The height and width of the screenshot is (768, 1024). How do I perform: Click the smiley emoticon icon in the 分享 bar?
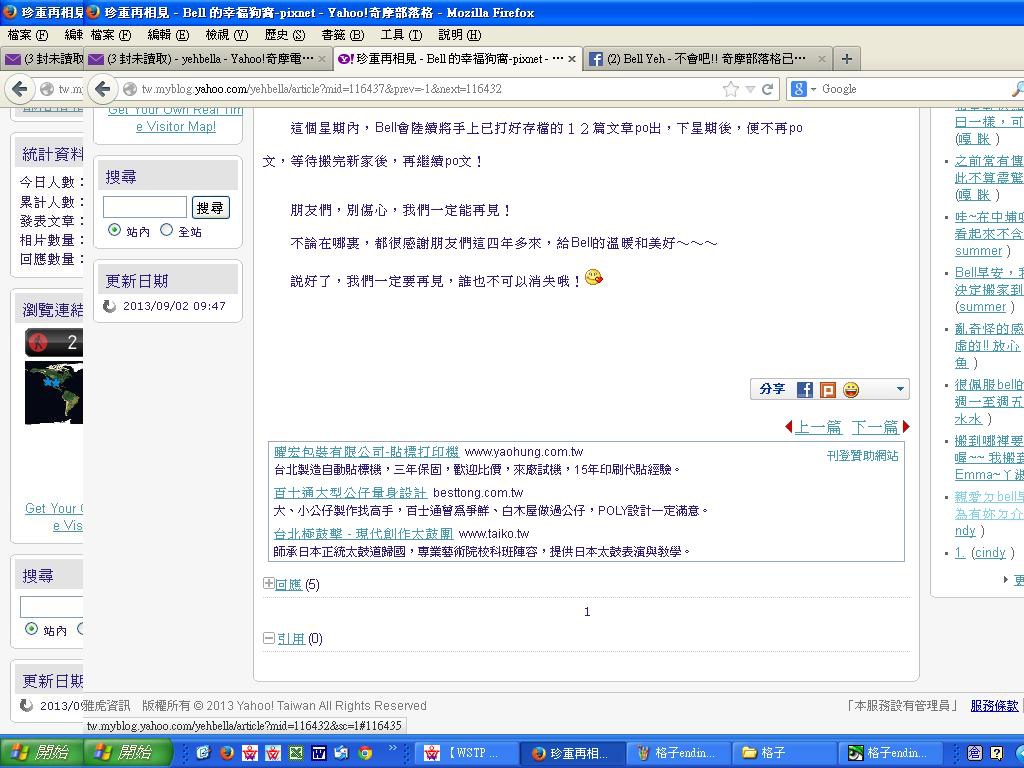[851, 390]
